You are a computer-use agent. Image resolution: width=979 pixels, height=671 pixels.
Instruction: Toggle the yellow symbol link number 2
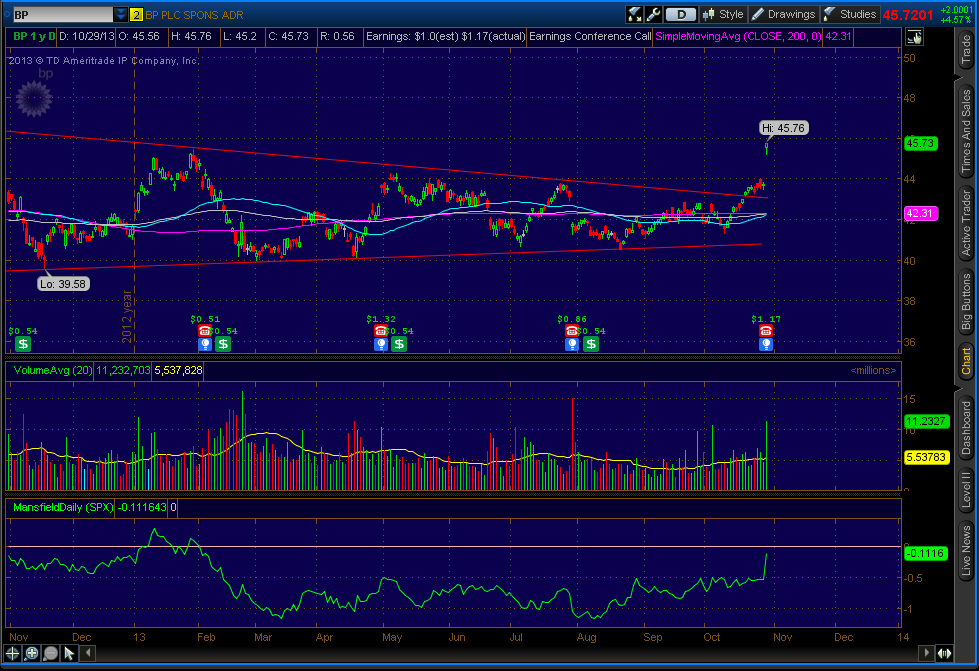coord(136,14)
